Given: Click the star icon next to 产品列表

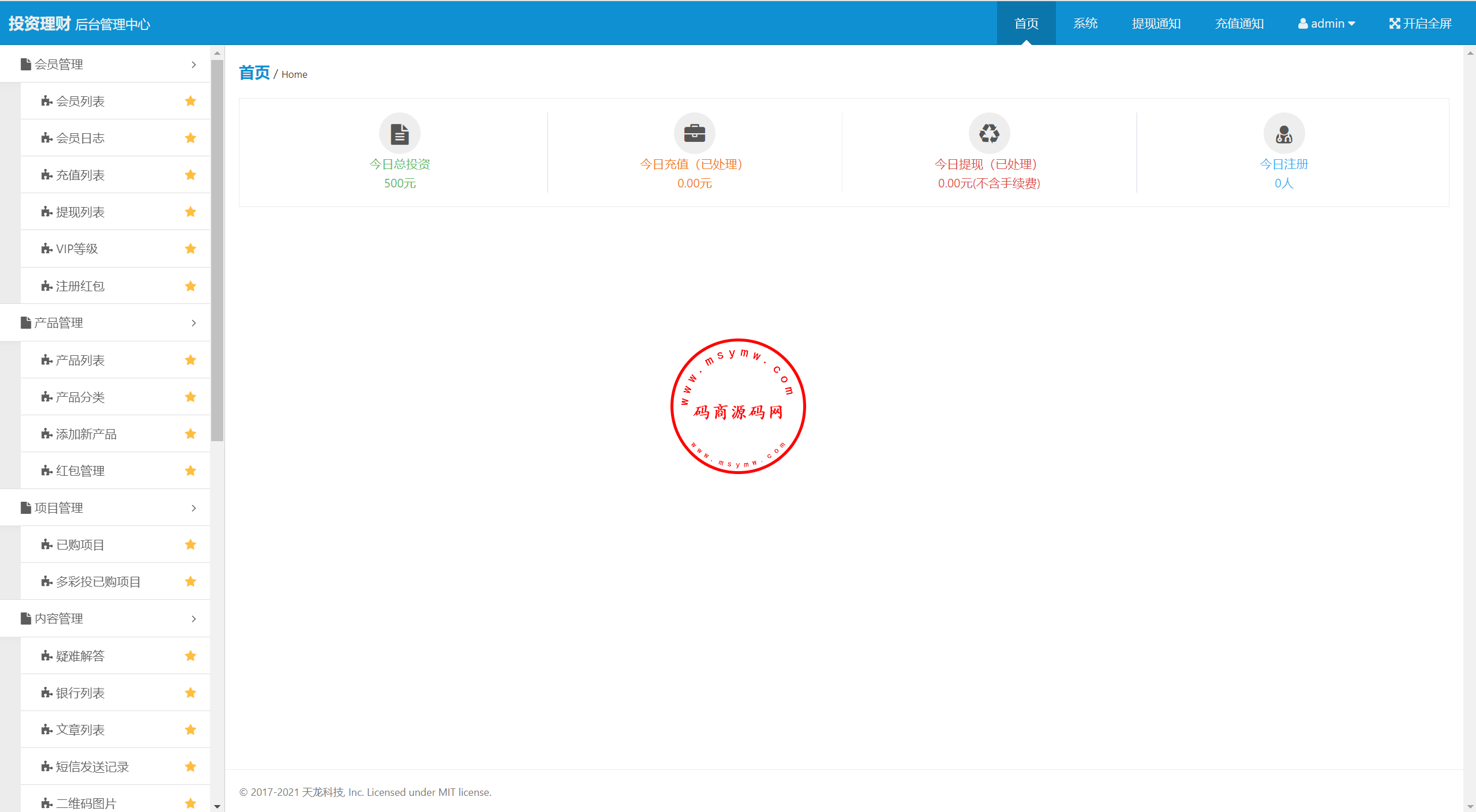Looking at the screenshot, I should (x=190, y=360).
